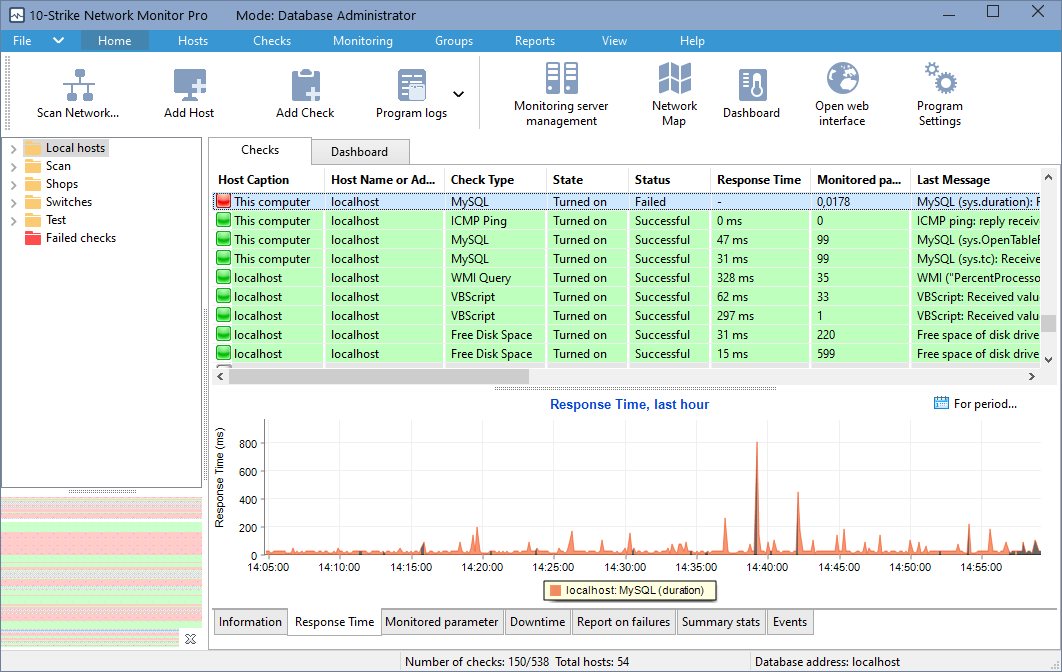Open the Network Map
Viewport: 1062px width, 672px height.
click(675, 94)
